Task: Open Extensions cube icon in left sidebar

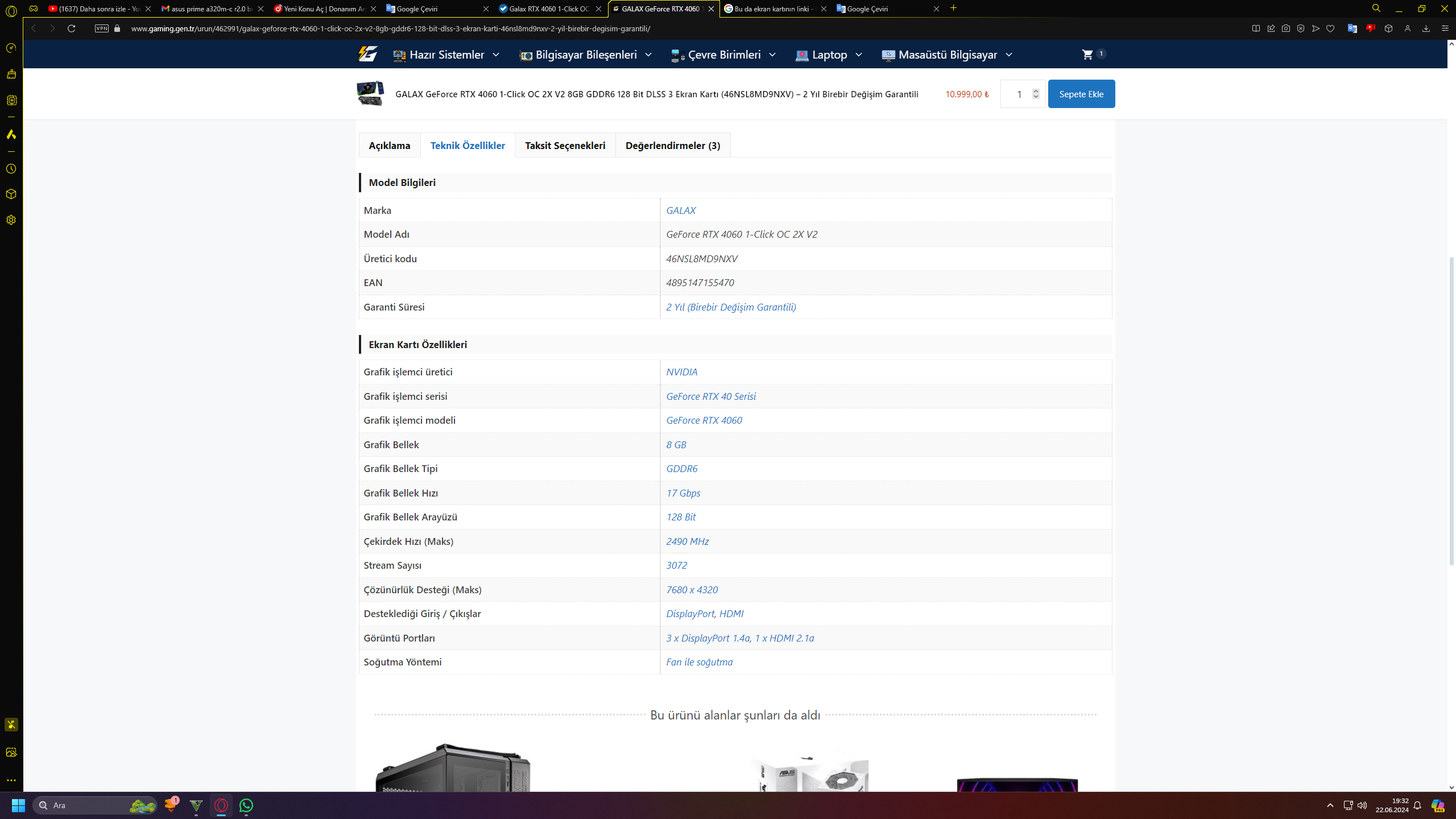Action: point(11,194)
